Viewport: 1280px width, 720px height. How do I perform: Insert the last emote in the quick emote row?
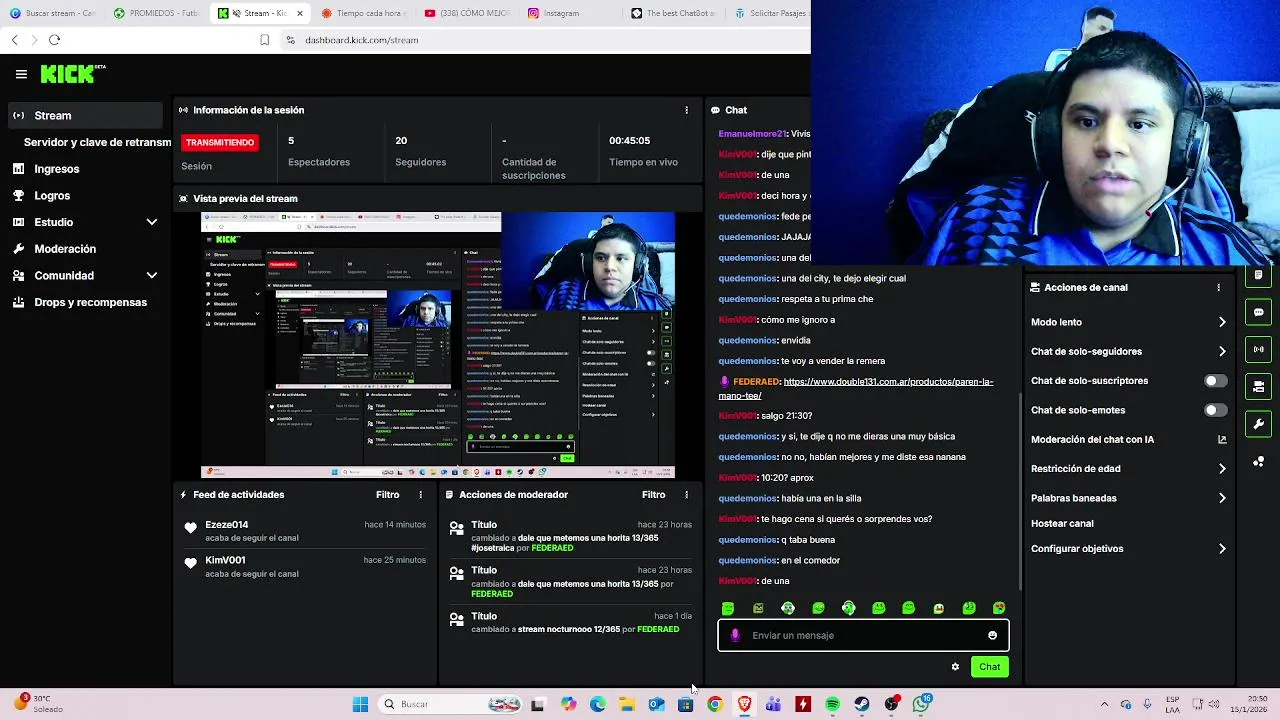click(999, 608)
